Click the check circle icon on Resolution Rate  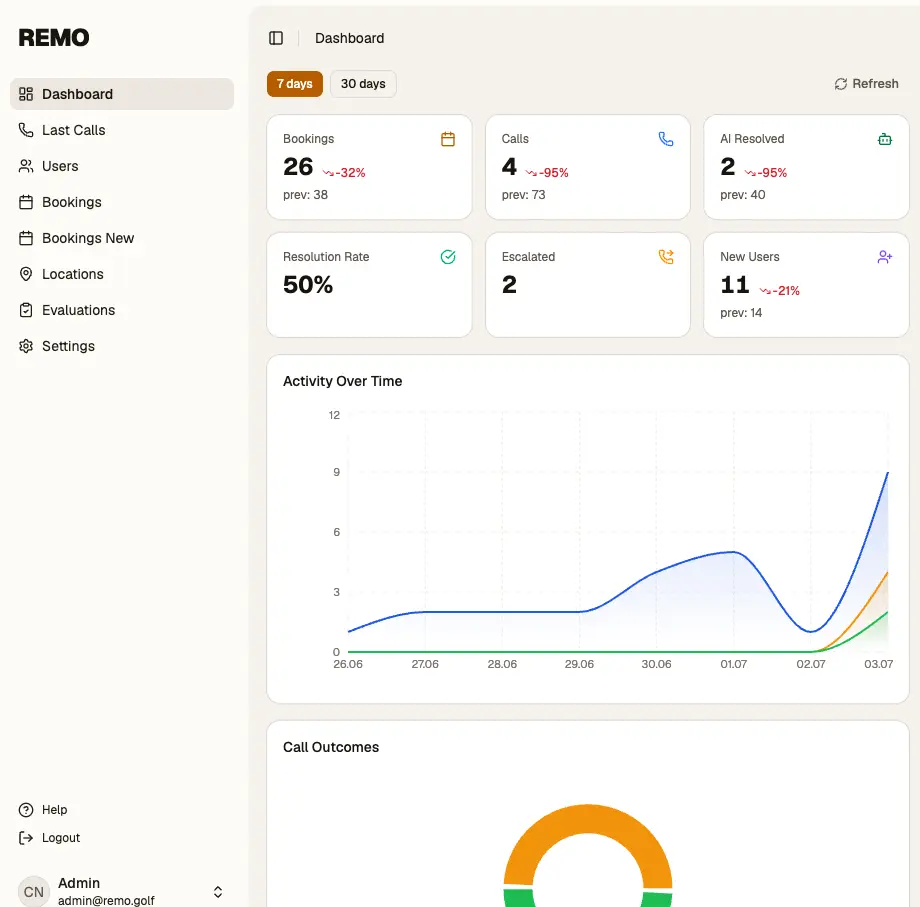coord(448,257)
